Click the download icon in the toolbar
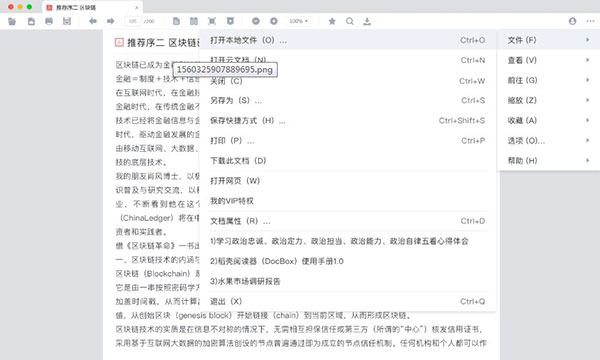Screen dimensions: 600x360 367,21
